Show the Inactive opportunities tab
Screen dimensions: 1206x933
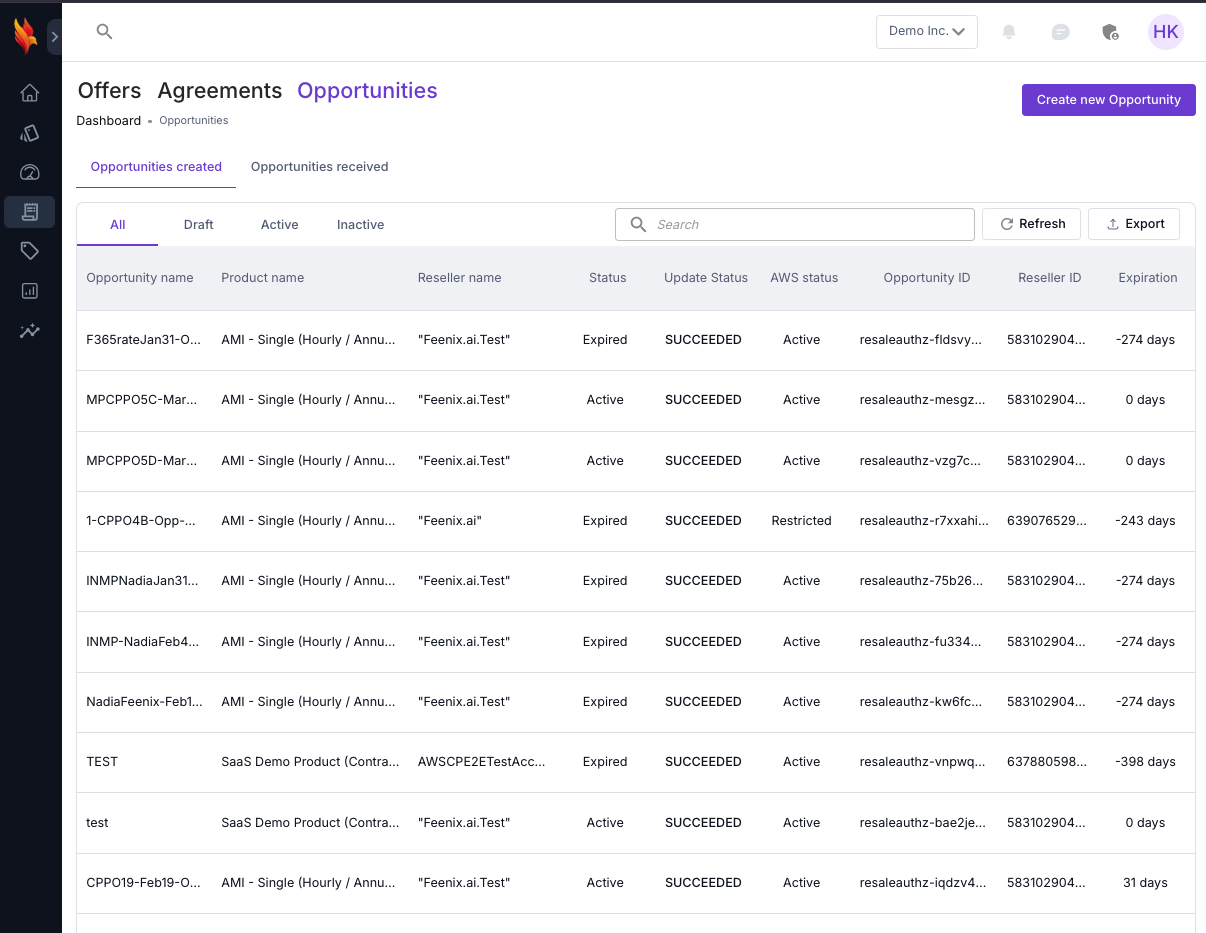pos(360,225)
